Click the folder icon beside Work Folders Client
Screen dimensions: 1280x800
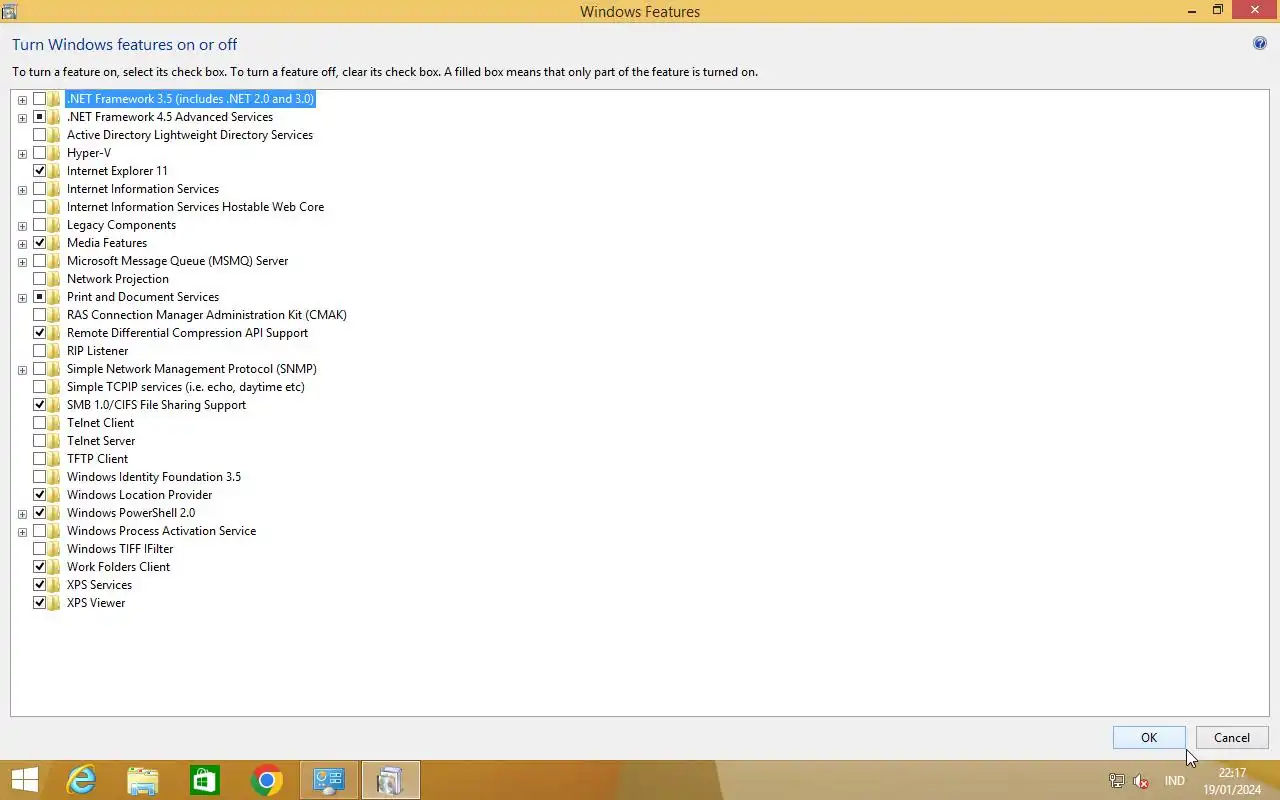[55, 567]
